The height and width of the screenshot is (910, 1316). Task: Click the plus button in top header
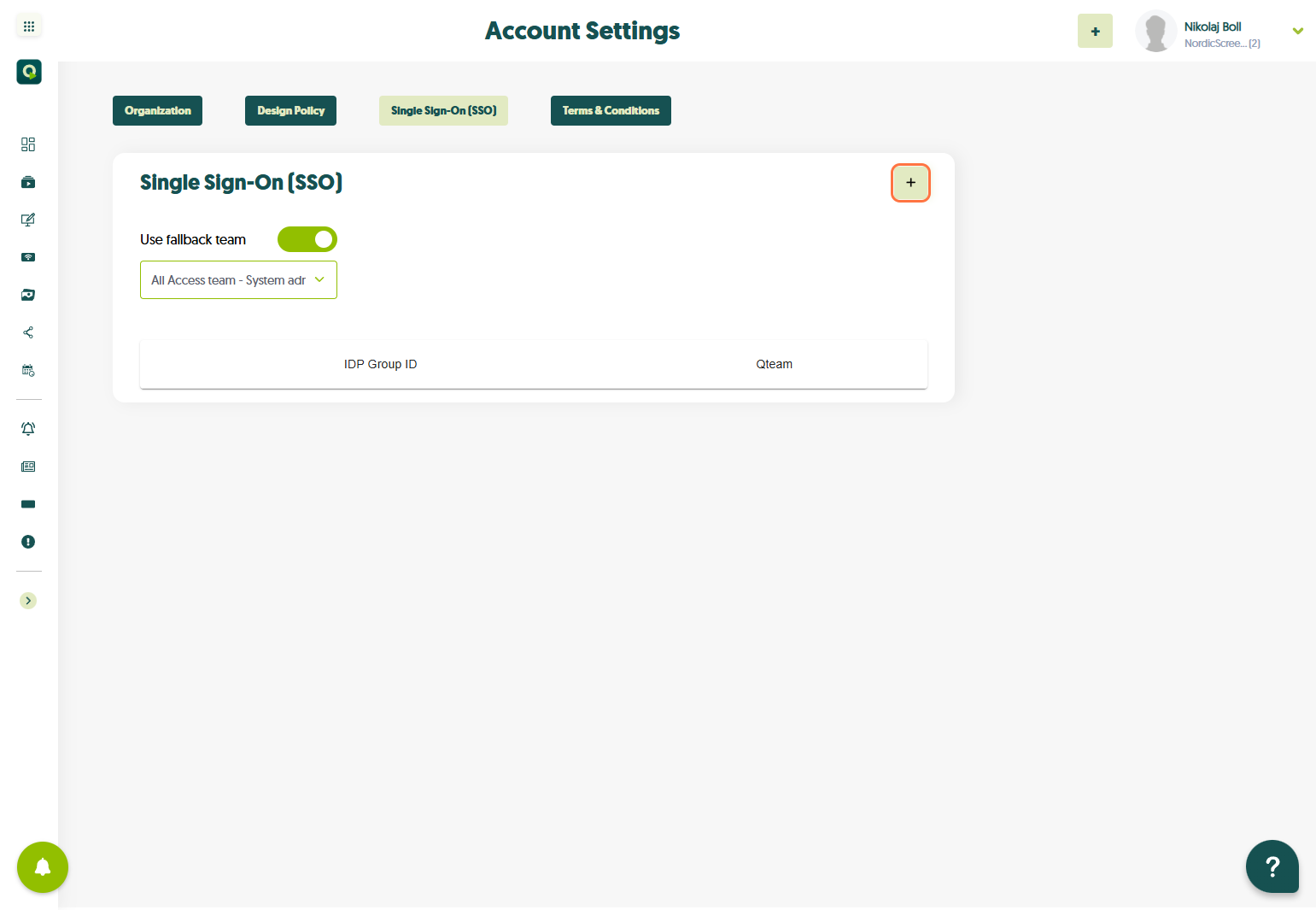click(x=1095, y=31)
